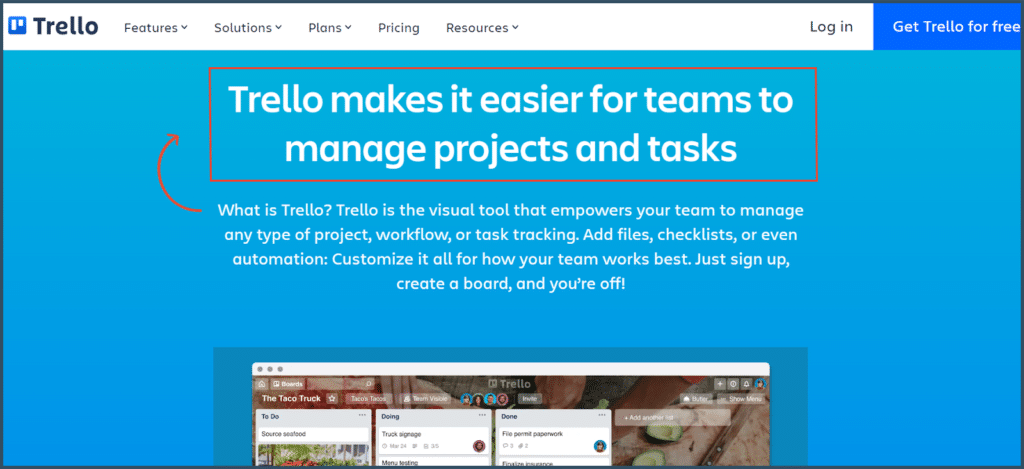Image resolution: width=1024 pixels, height=469 pixels.
Task: Click the 'Trello makes it easier for teams' headline
Action: (513, 124)
